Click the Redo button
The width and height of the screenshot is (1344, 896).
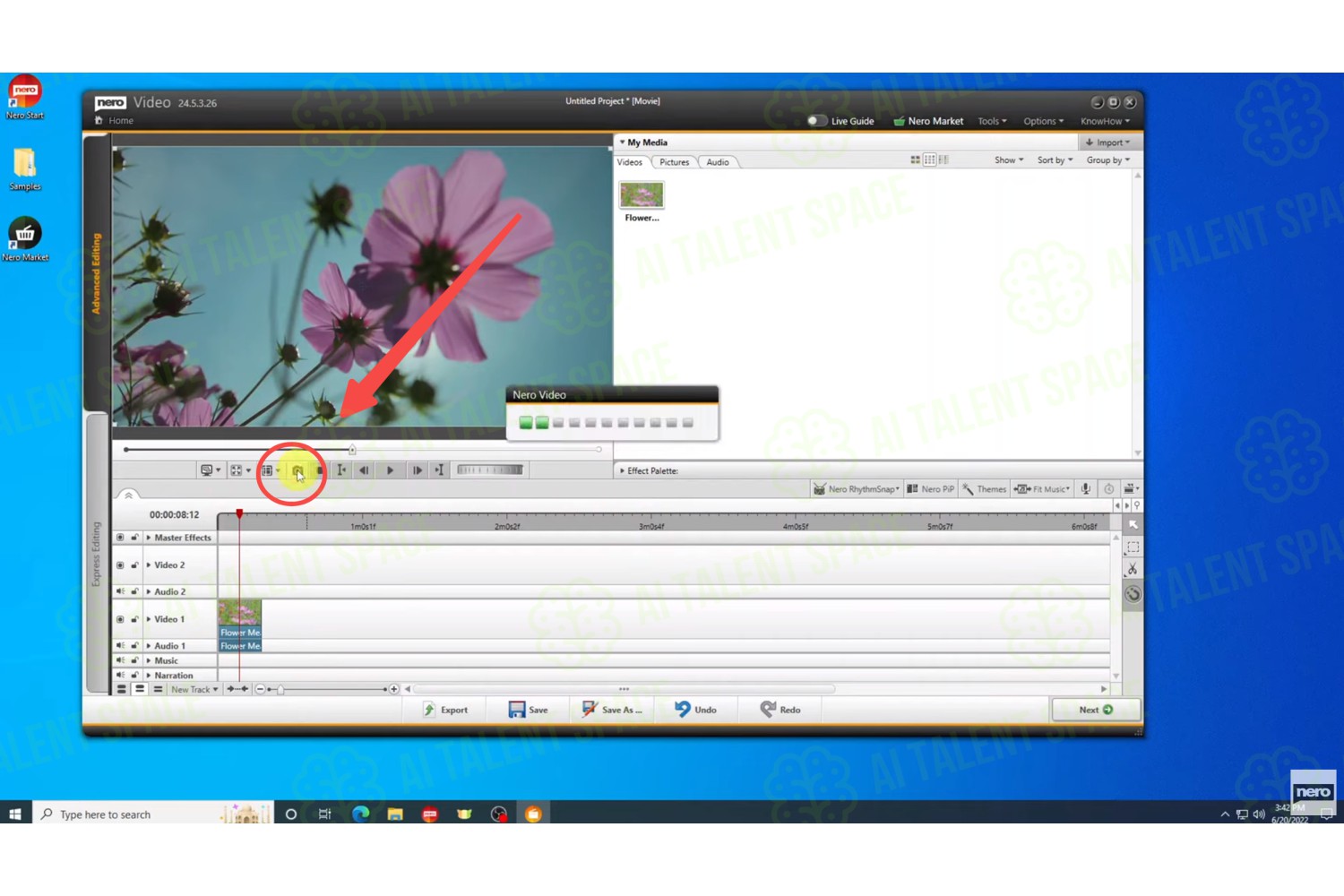[780, 710]
